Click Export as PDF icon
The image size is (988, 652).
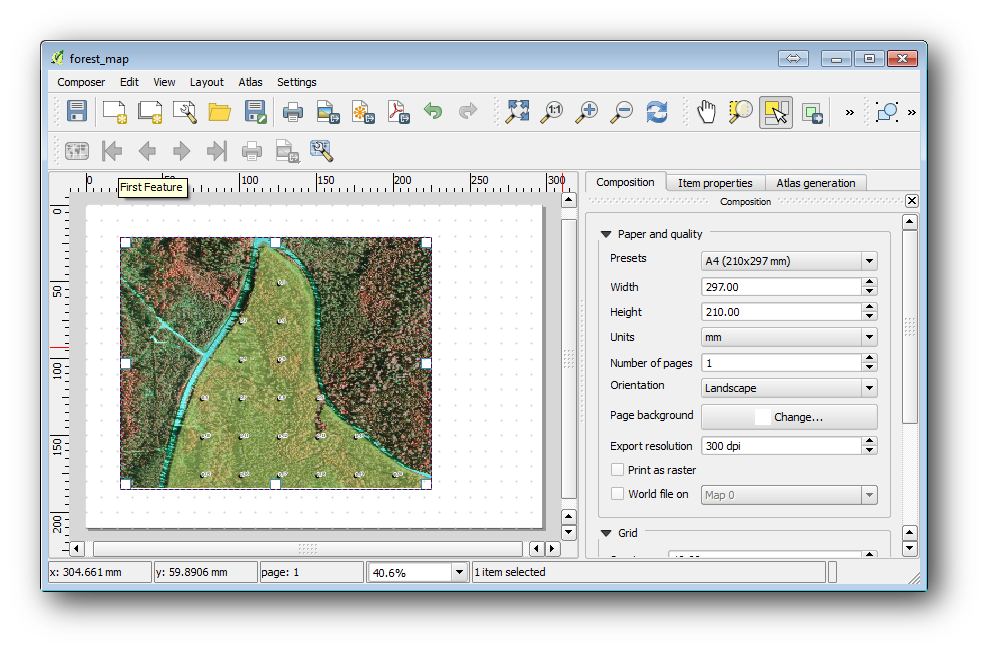[399, 112]
